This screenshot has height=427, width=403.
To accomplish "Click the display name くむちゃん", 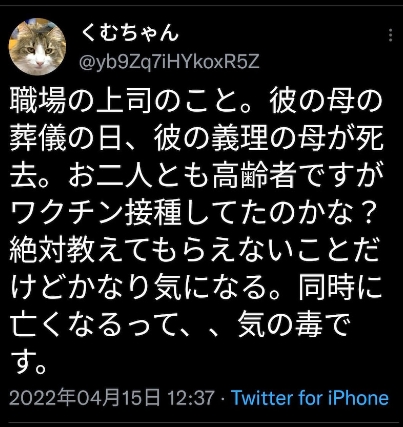I will (x=129, y=33).
